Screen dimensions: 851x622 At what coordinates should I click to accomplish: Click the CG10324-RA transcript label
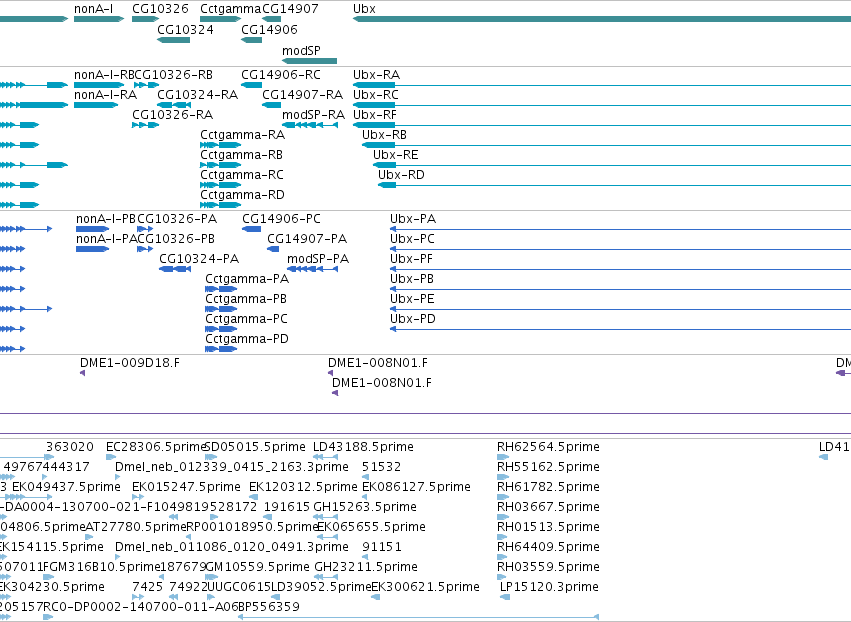(x=198, y=94)
